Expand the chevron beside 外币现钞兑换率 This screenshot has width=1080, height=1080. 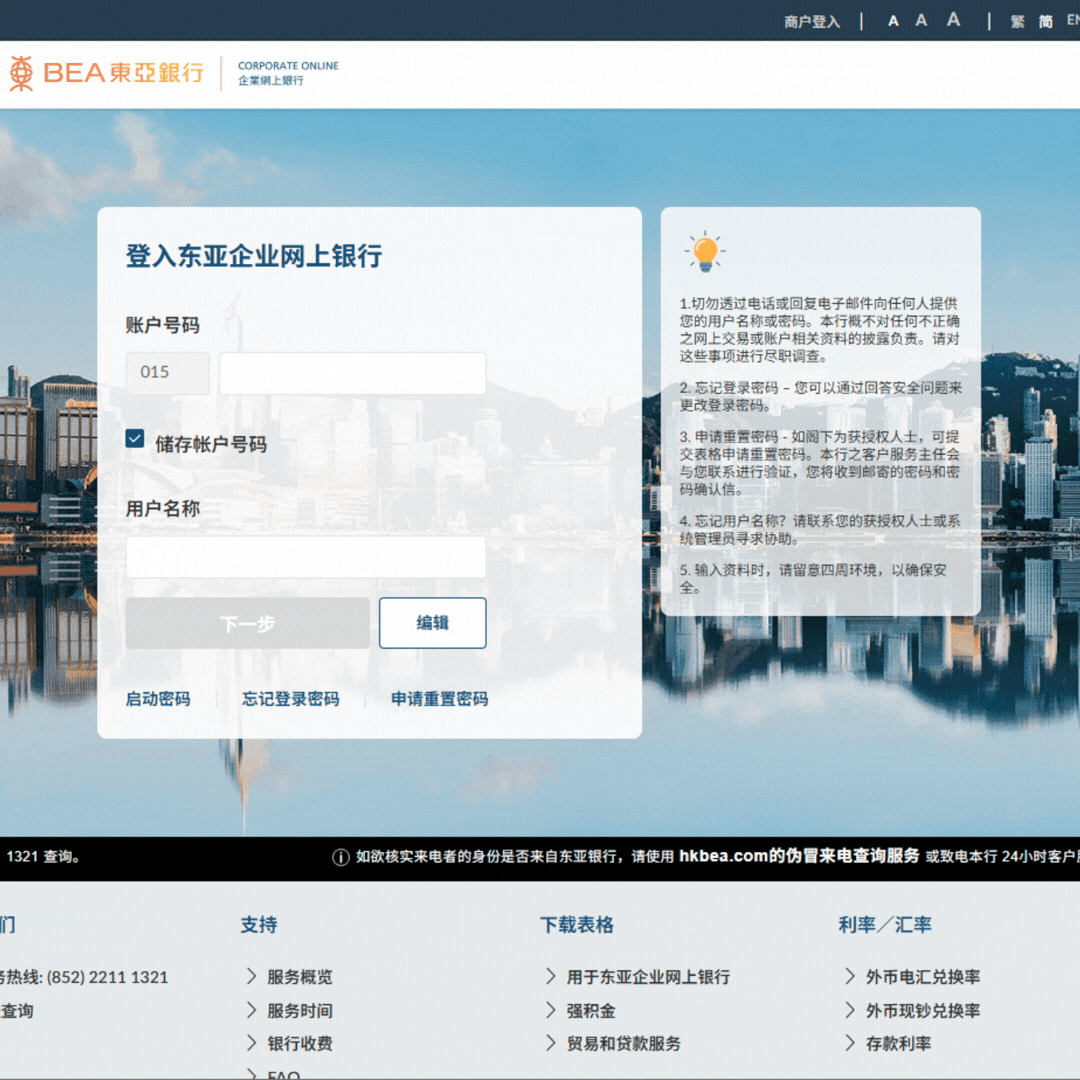click(849, 1010)
